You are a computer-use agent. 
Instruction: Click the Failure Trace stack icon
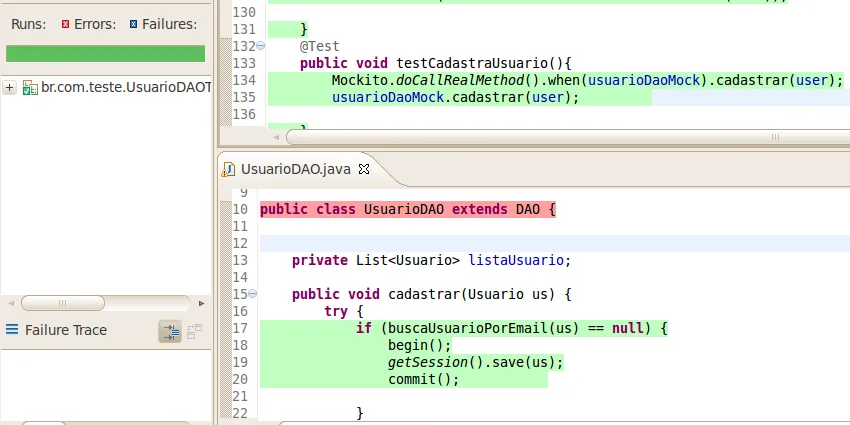tap(12, 330)
